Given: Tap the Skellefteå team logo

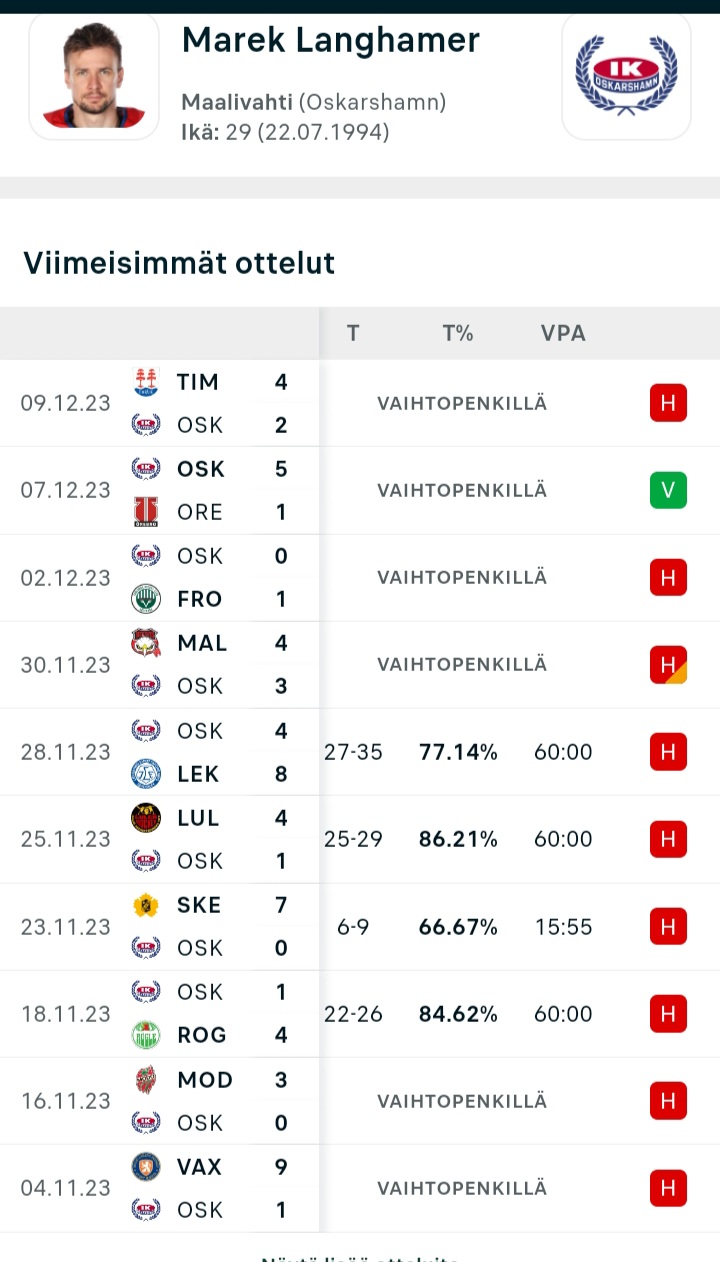Looking at the screenshot, I should coord(146,905).
